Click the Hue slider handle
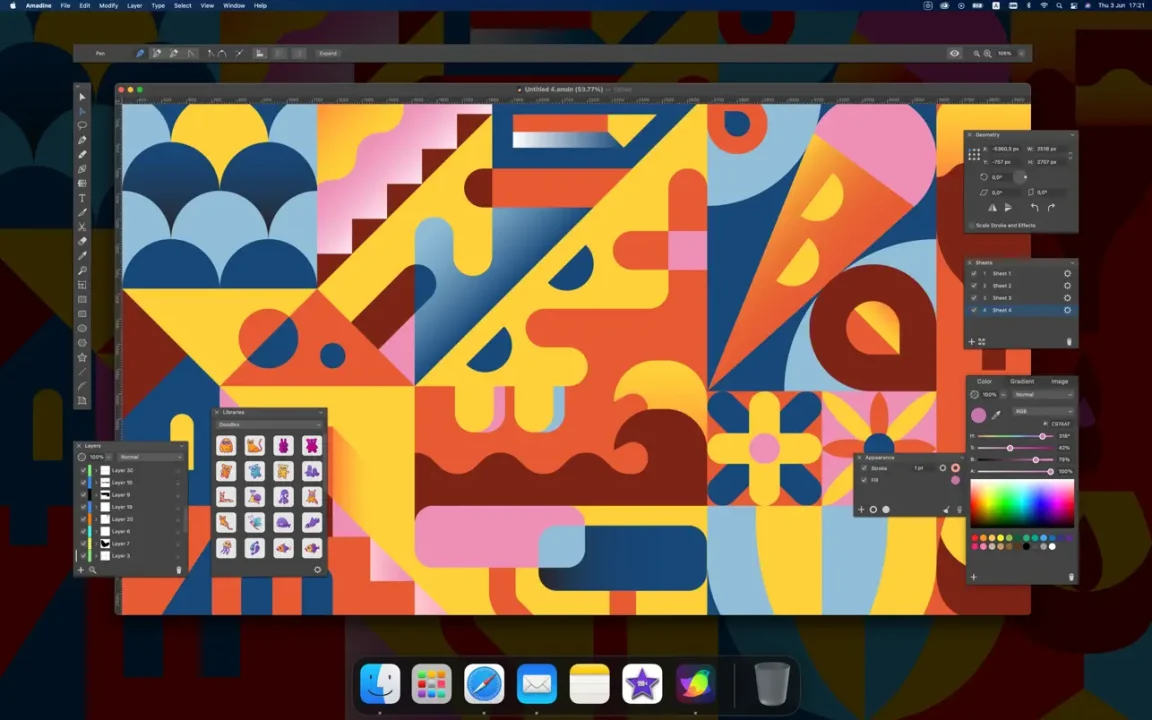This screenshot has width=1152, height=720. (x=1043, y=436)
